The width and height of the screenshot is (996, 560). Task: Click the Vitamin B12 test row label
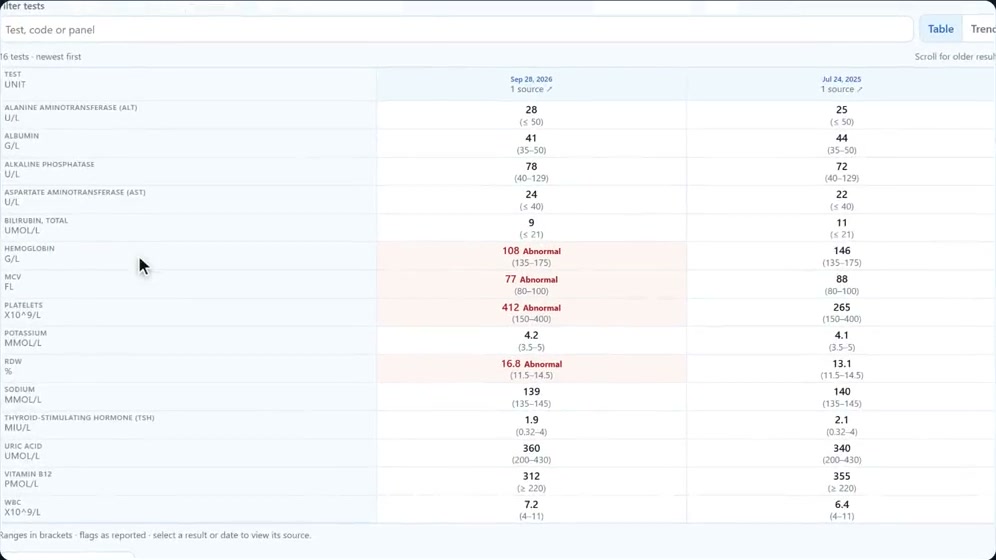28,474
